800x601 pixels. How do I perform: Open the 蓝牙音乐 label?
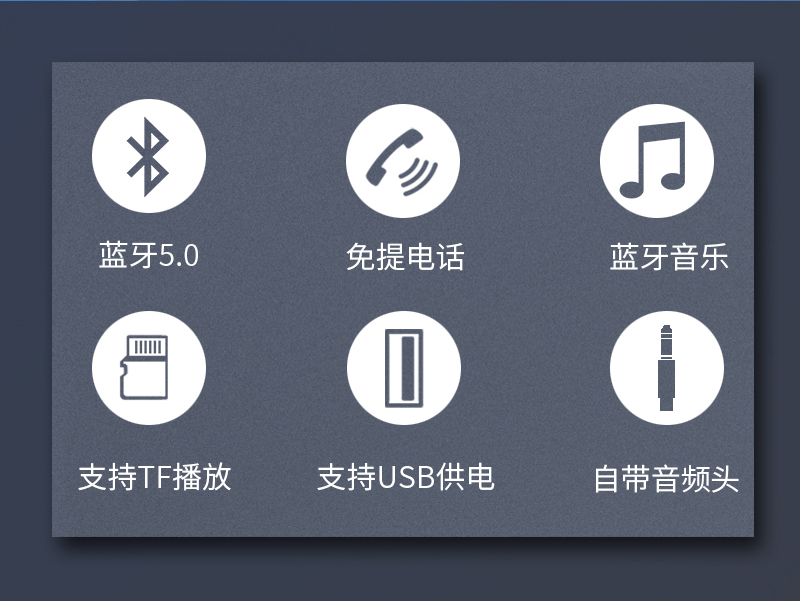[x=669, y=257]
